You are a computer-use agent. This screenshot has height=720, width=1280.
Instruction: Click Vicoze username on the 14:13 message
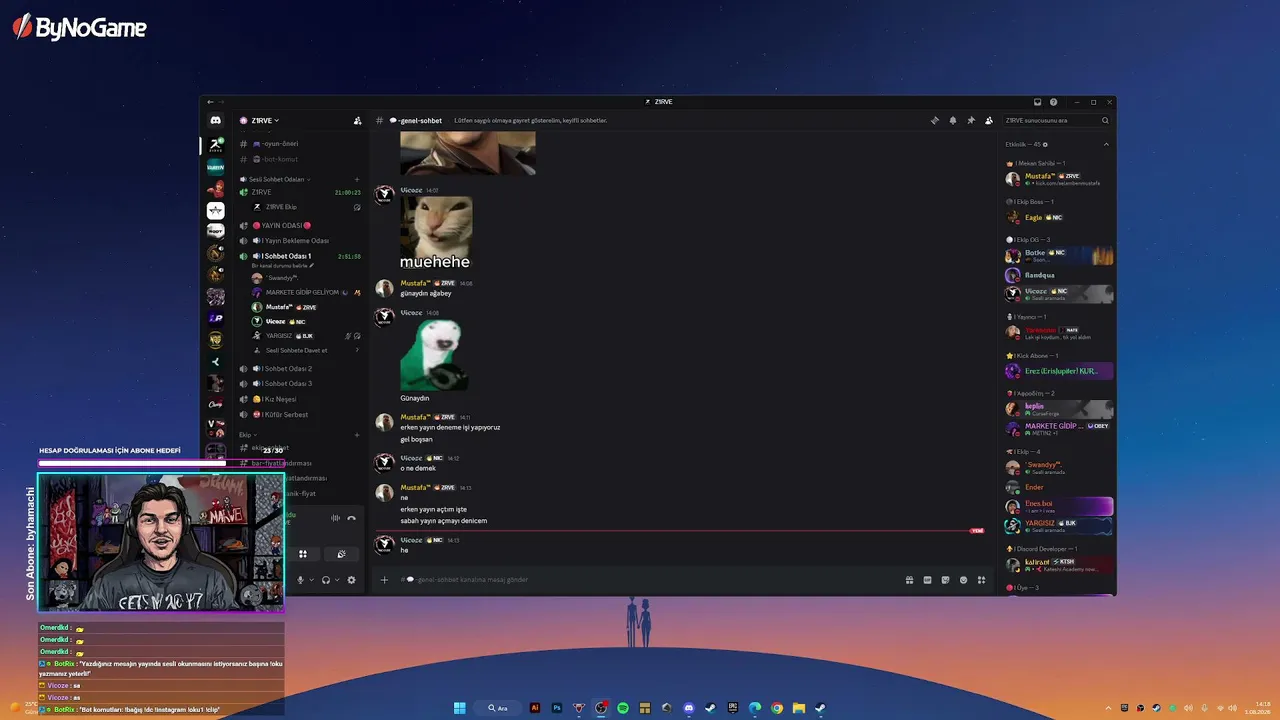pyautogui.click(x=411, y=540)
